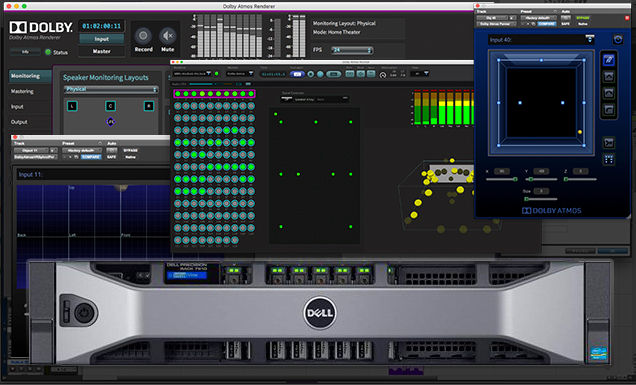Select the pencil tool in the Input 40 panner
636x385 pixels.
coord(608,60)
